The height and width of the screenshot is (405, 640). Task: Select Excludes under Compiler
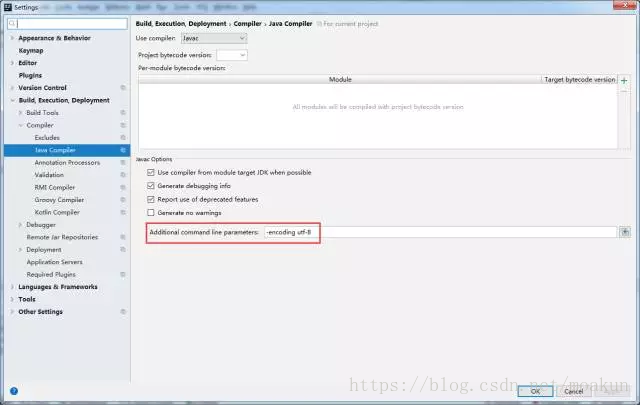pos(47,138)
